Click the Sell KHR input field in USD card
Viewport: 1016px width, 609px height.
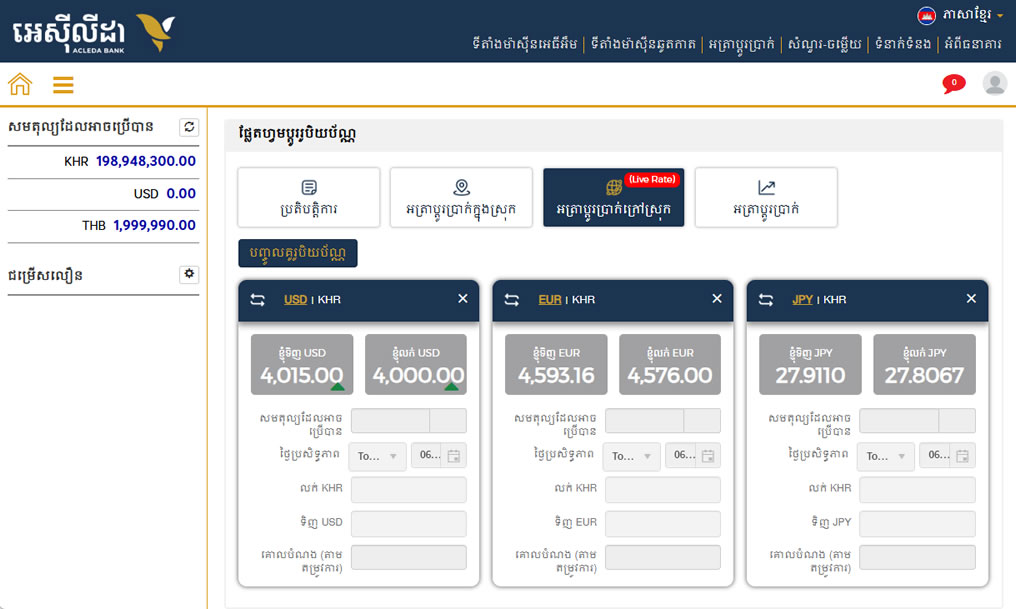pos(408,489)
